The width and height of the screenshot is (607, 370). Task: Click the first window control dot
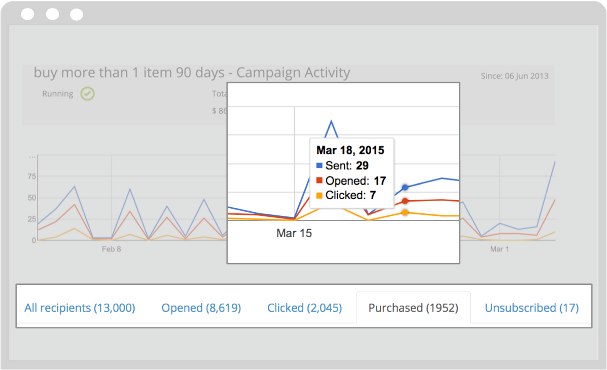(x=27, y=14)
